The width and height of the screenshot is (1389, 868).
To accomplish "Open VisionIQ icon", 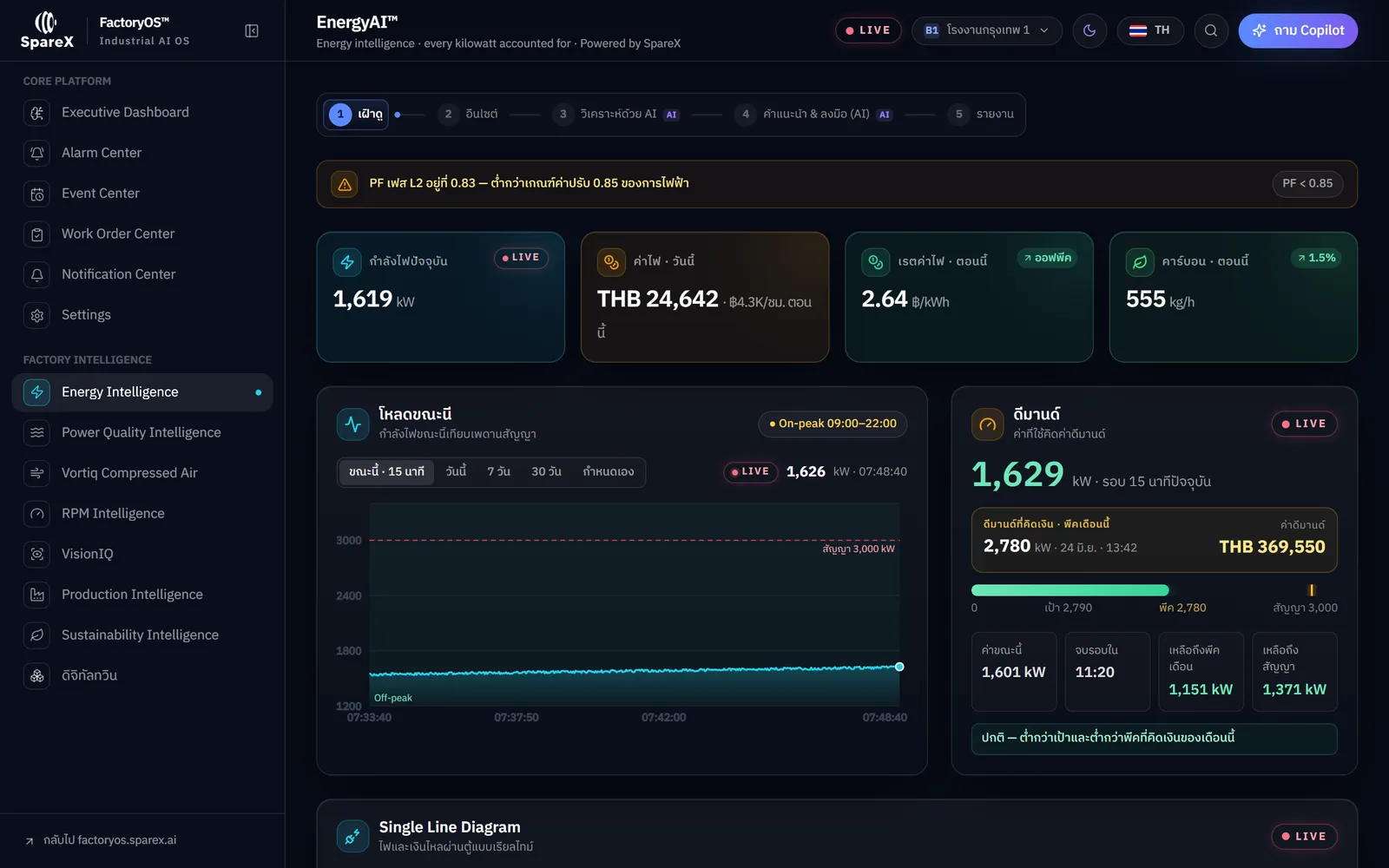I will click(37, 554).
